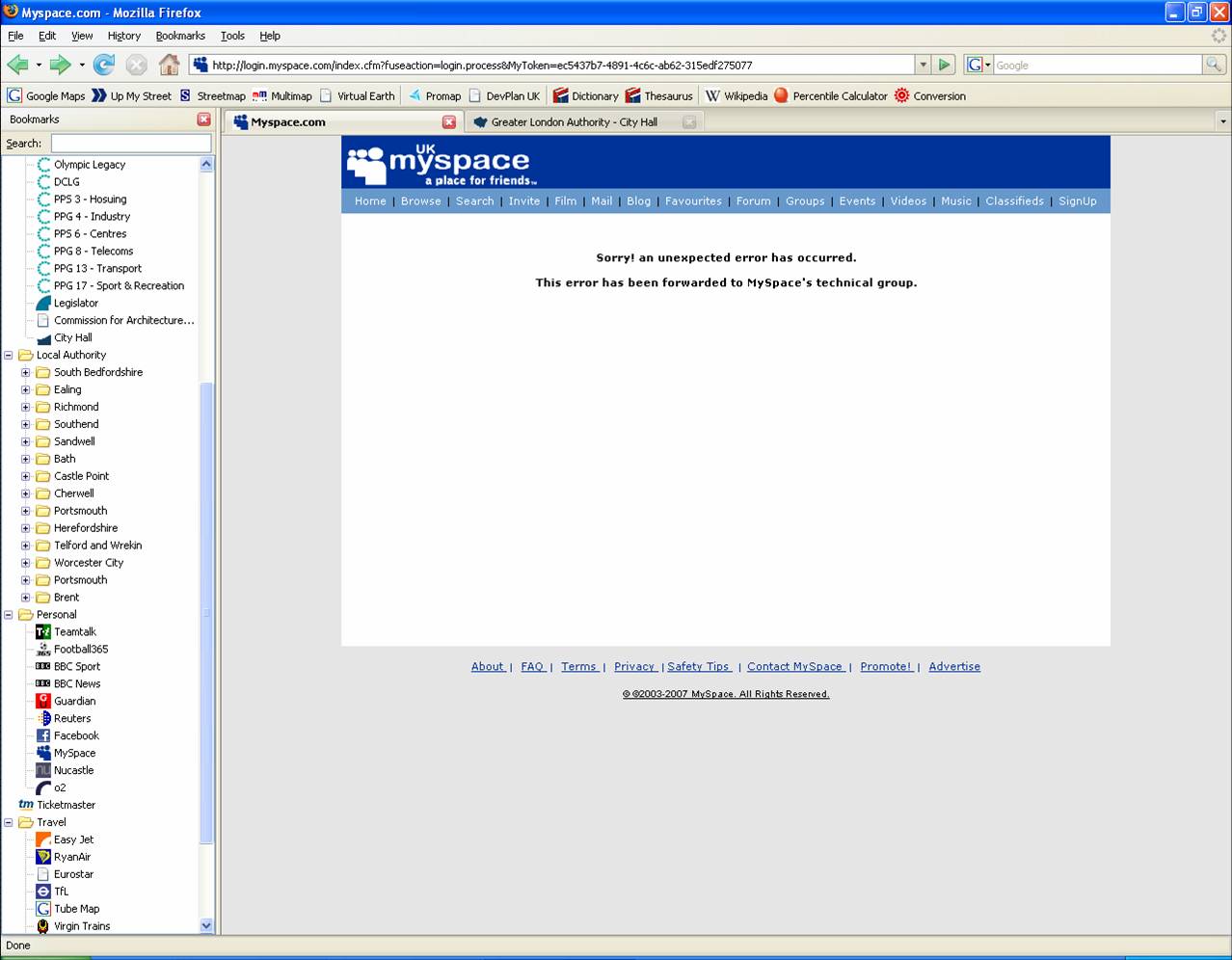Open the Percentile Calculator toolbar bookmark
This screenshot has height=960, width=1232.
coord(830,95)
